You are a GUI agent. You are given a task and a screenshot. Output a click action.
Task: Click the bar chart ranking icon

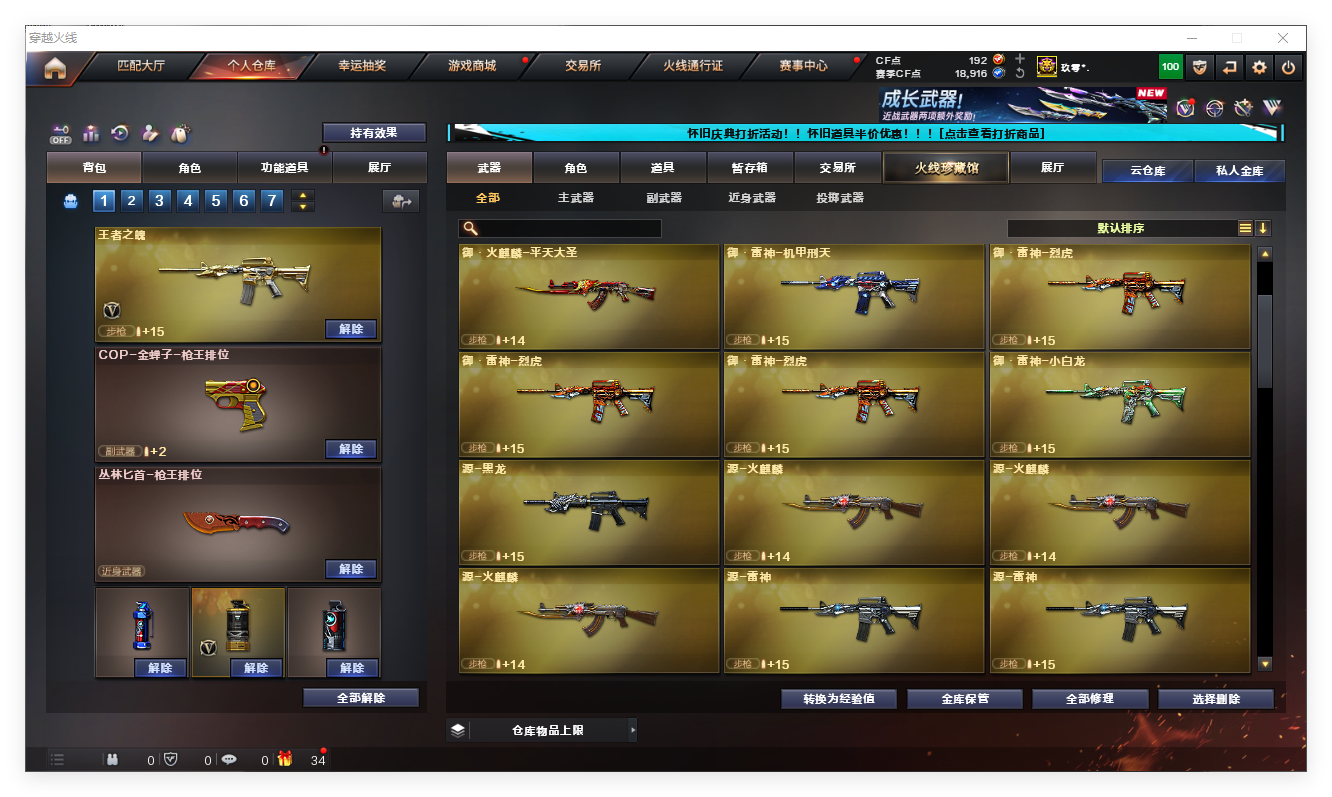tap(91, 133)
